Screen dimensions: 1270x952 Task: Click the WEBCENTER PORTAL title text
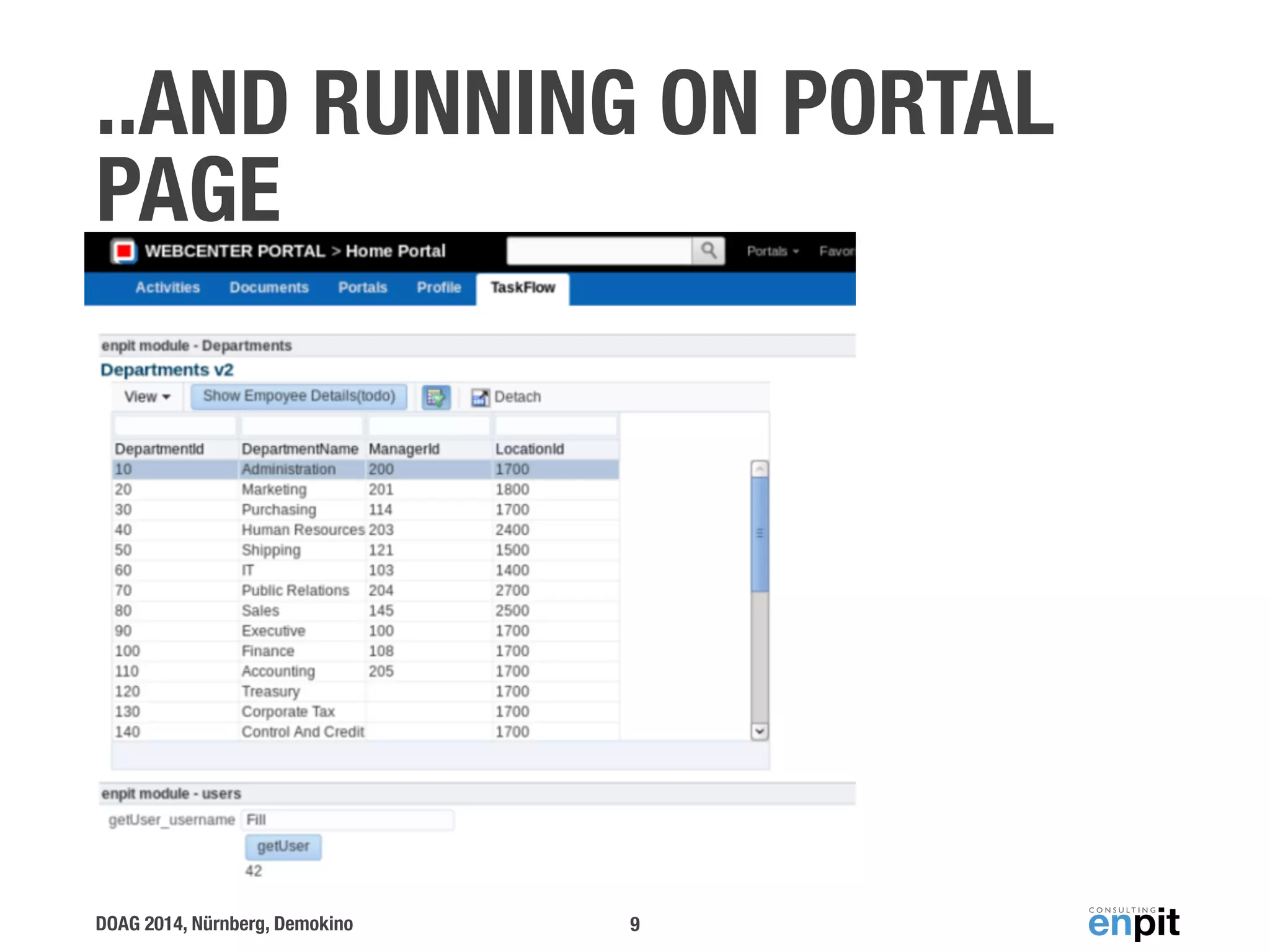(234, 251)
